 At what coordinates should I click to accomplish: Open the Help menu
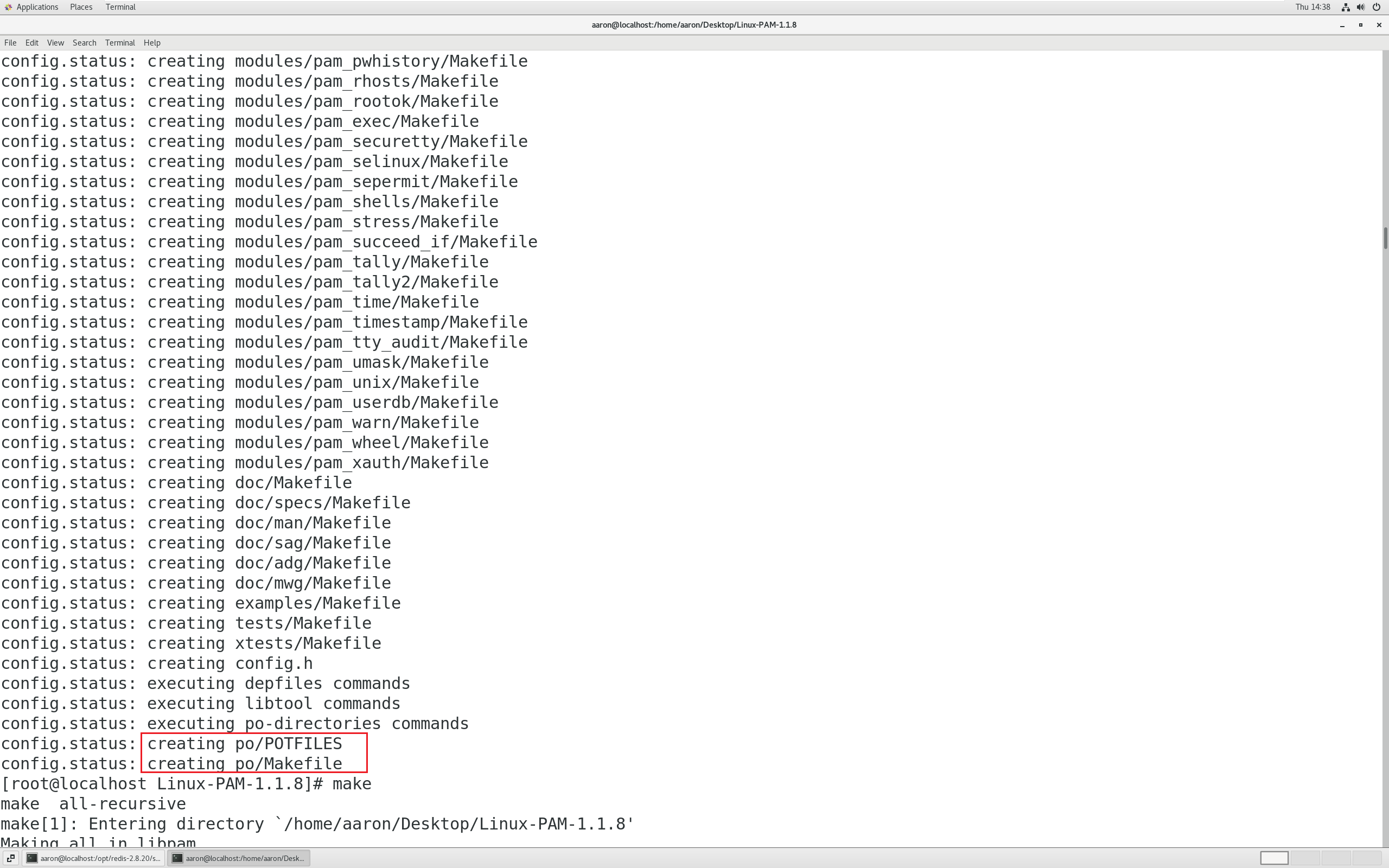(151, 43)
